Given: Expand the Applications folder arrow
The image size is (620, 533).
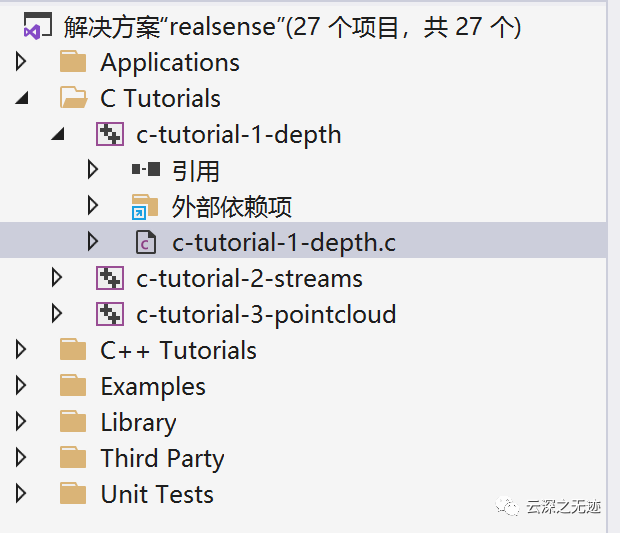Looking at the screenshot, I should tap(21, 62).
